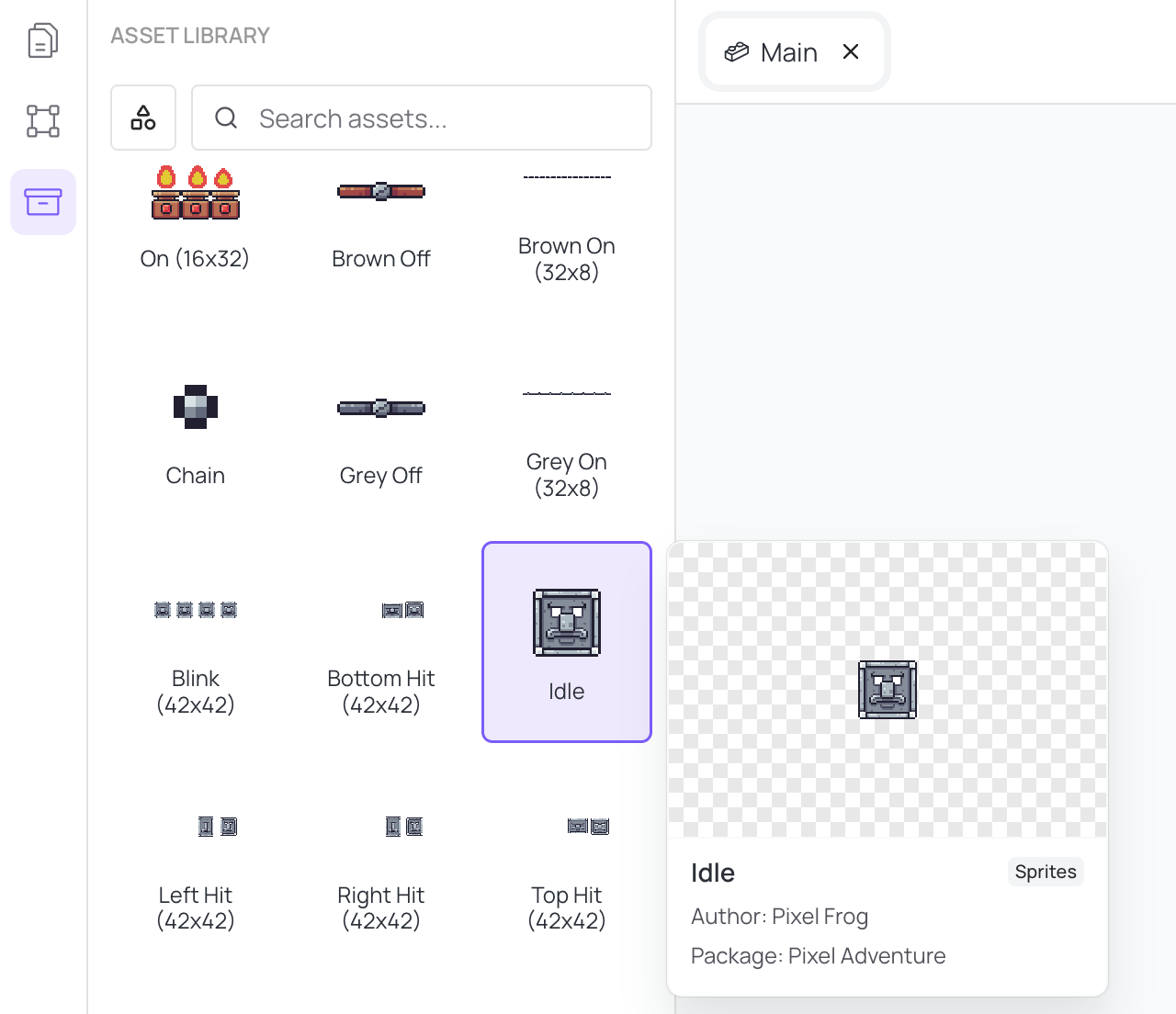This screenshot has width=1176, height=1014.
Task: Select the Brown On (32x8) asset
Action: click(566, 216)
